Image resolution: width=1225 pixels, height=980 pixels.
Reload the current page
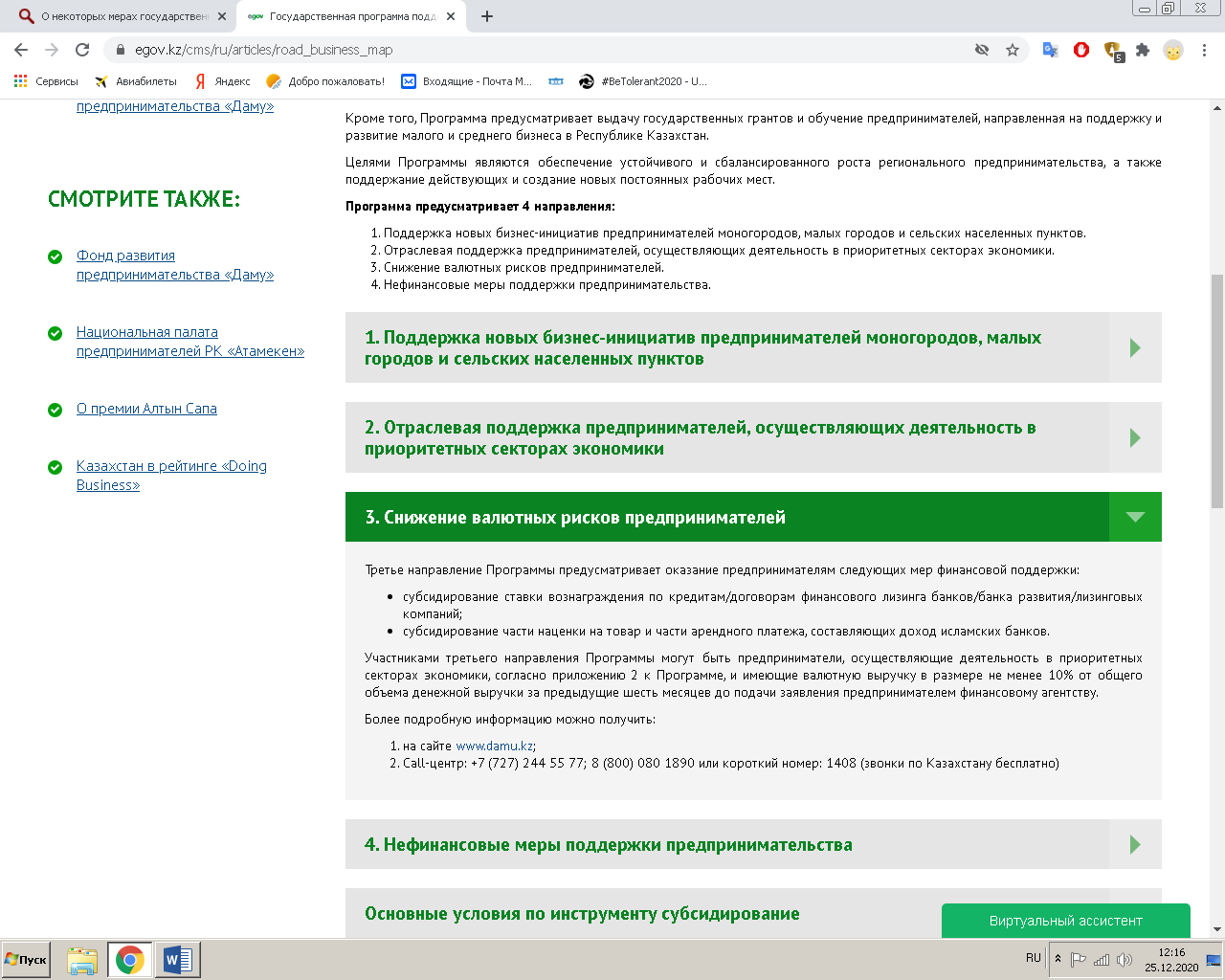[82, 50]
